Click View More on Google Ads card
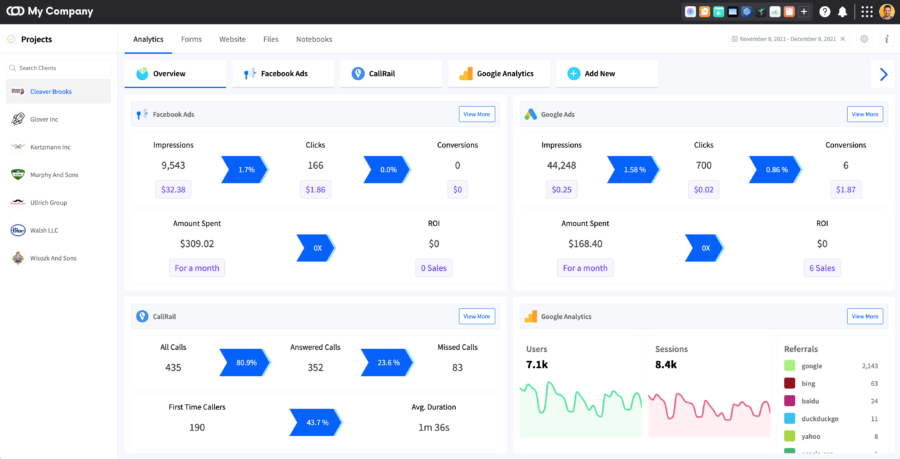Screen dimensions: 900x459 [x=865, y=114]
